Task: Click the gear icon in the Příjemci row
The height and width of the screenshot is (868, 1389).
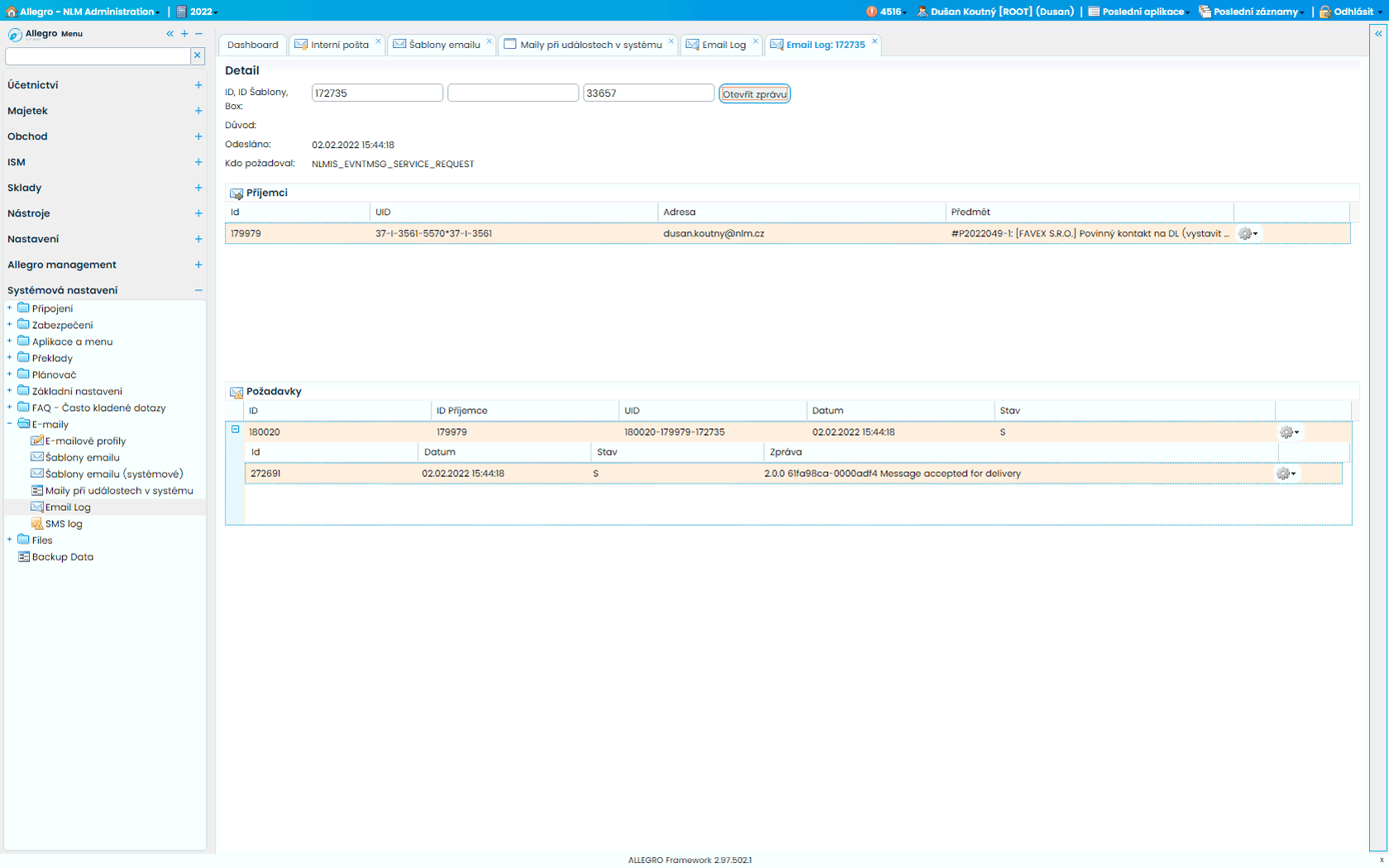Action: pyautogui.click(x=1246, y=234)
